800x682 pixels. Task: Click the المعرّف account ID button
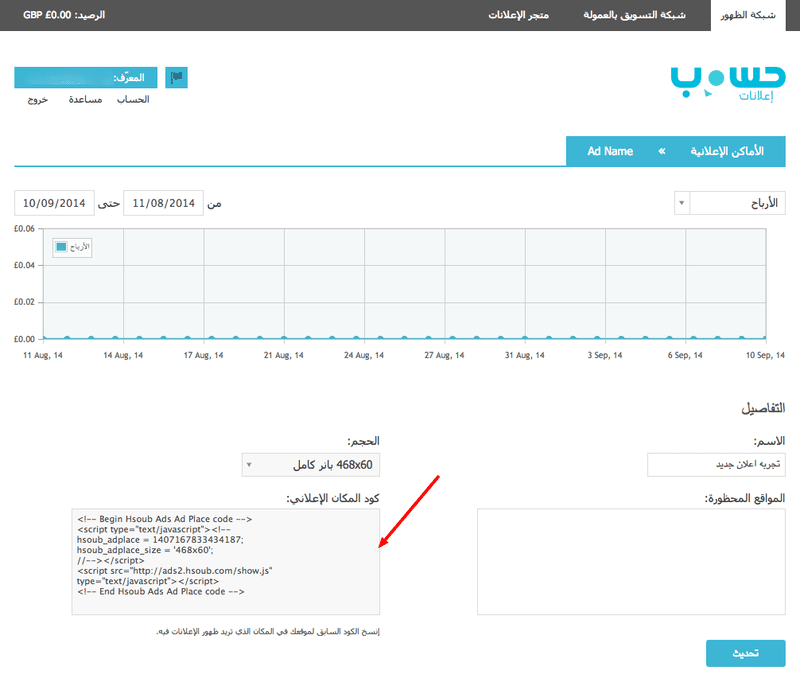click(x=86, y=78)
